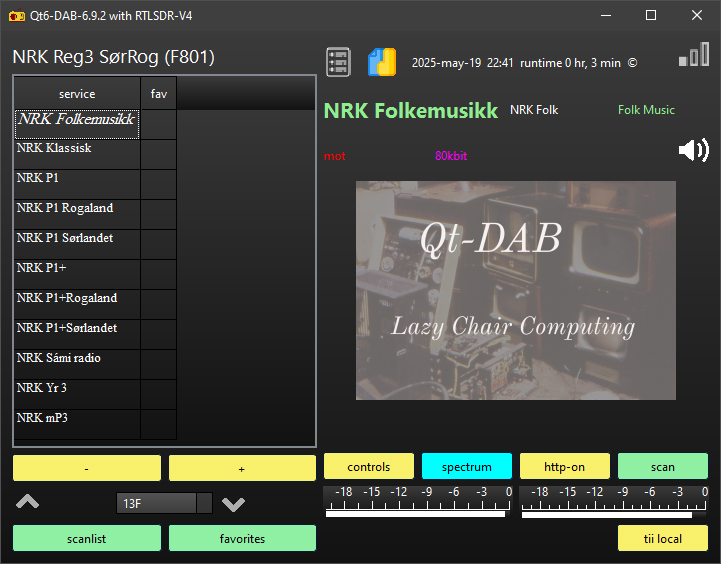Open the controls panel
This screenshot has width=721, height=564.
(369, 466)
